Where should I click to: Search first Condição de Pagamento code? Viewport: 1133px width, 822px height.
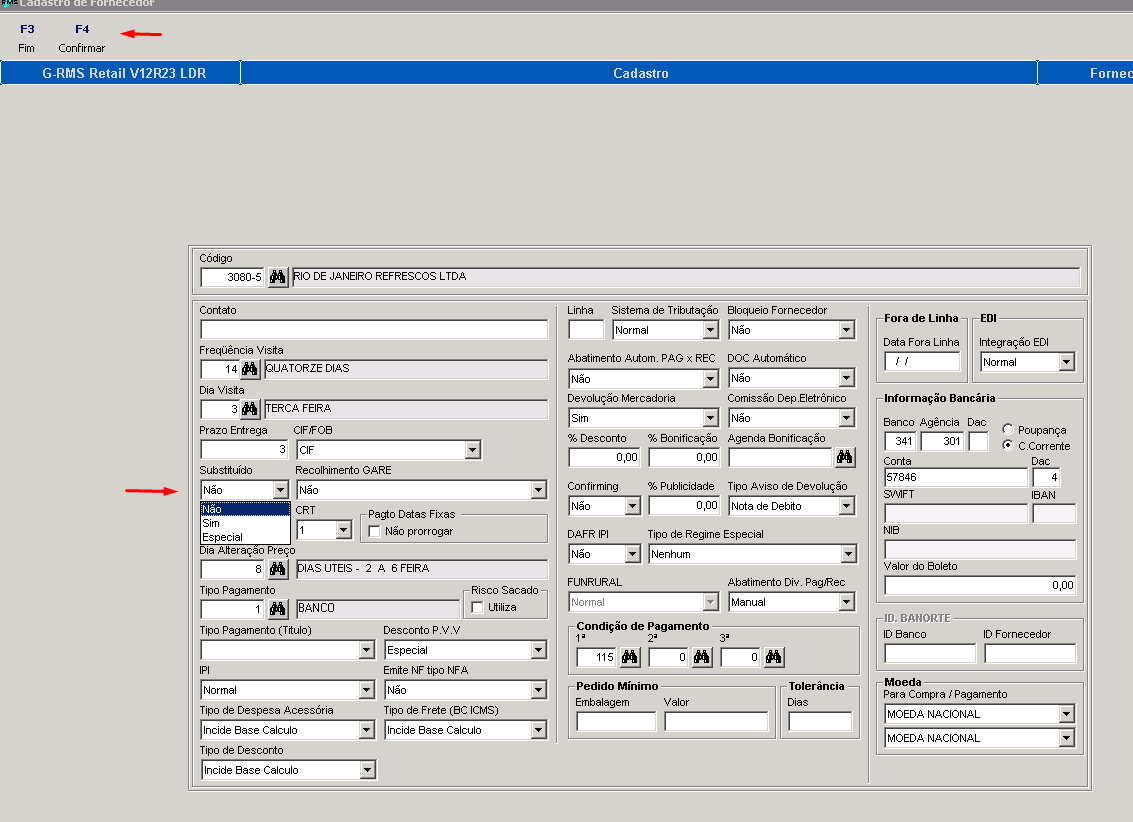629,657
